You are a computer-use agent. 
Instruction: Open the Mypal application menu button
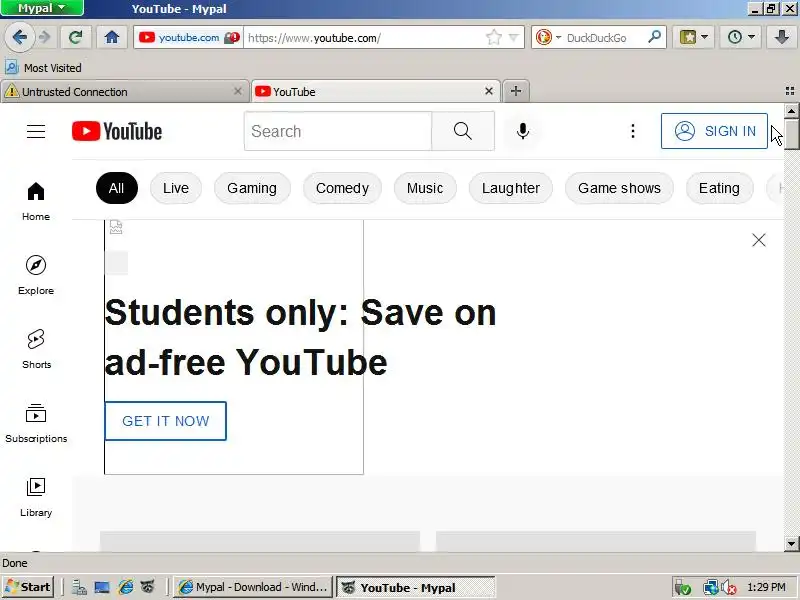point(42,8)
